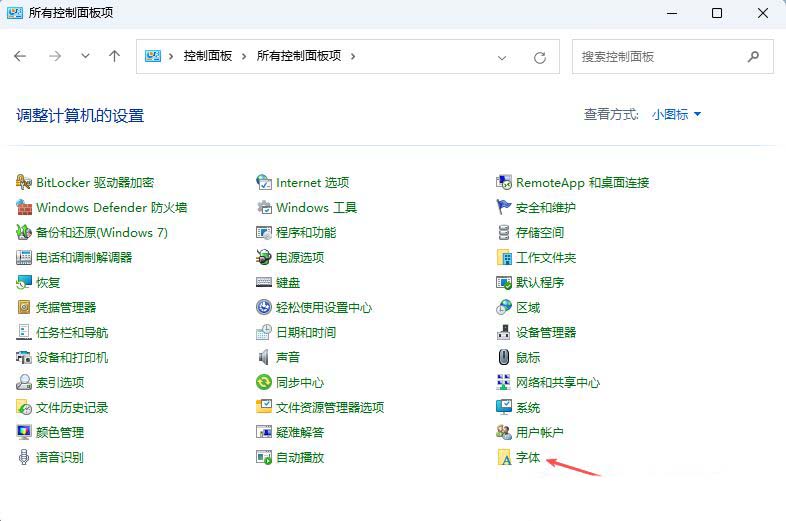Open the 日期和时间 icon
This screenshot has width=786, height=521.
click(x=264, y=332)
